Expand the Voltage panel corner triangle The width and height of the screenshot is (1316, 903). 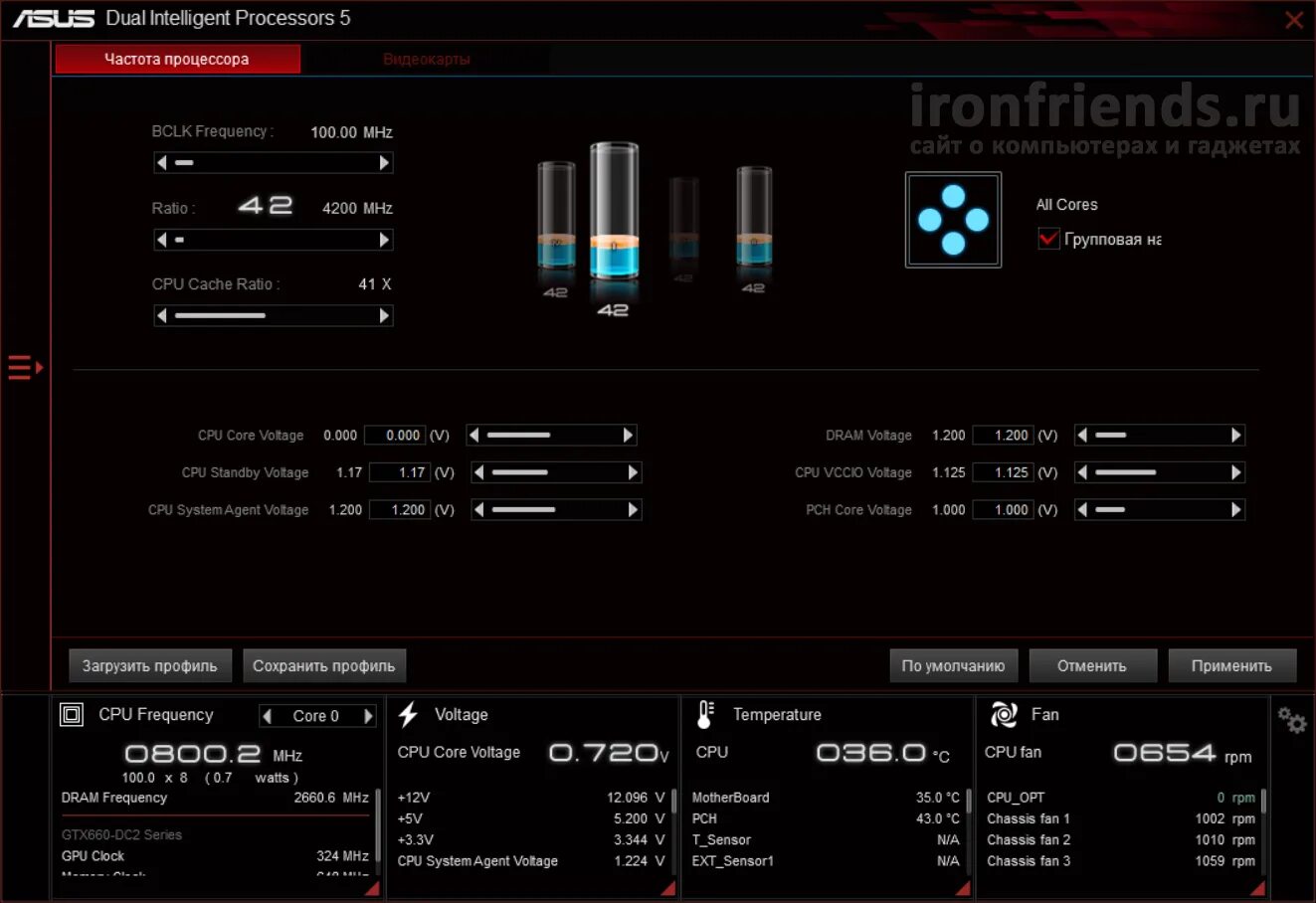point(668,888)
